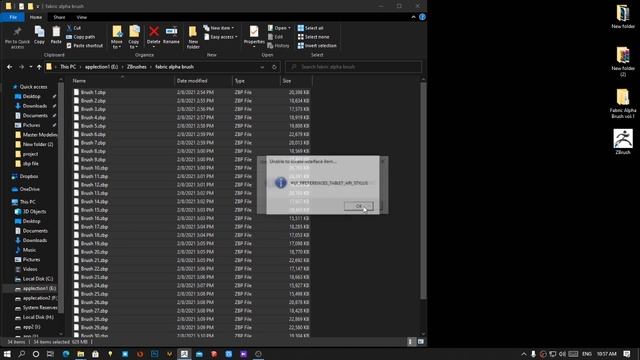The image size is (640, 360).
Task: Click This PC in the address bar
Action: click(x=68, y=67)
